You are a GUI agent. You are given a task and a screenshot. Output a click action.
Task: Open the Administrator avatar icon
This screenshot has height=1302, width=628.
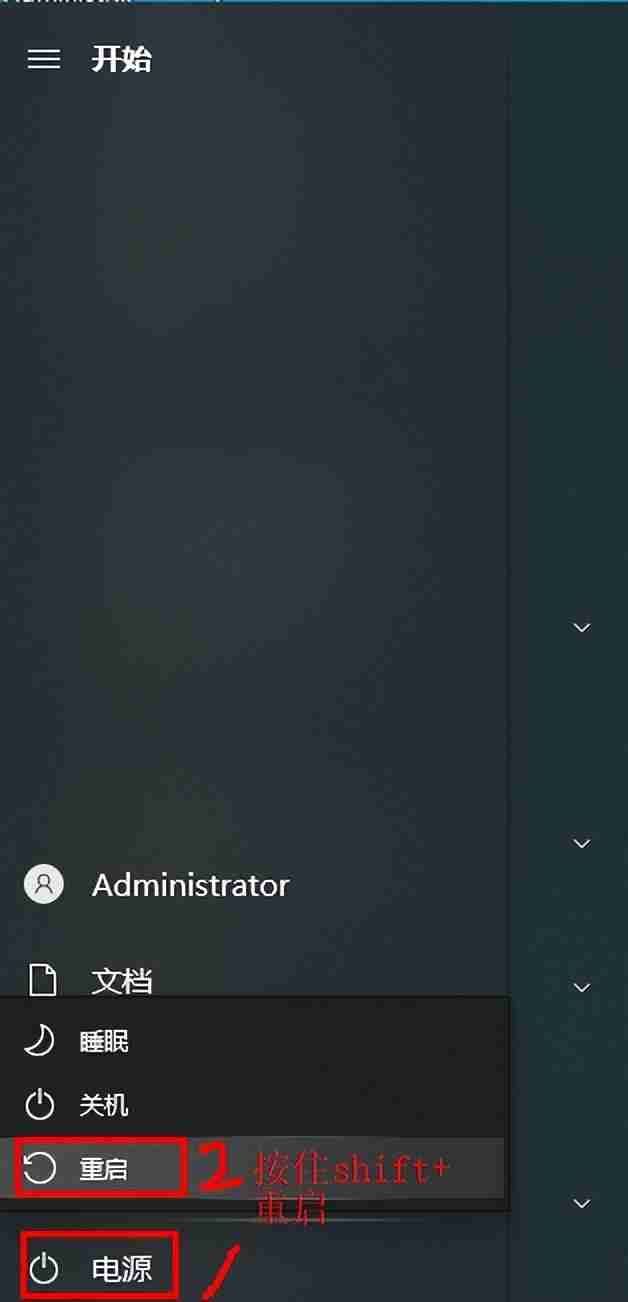point(44,884)
